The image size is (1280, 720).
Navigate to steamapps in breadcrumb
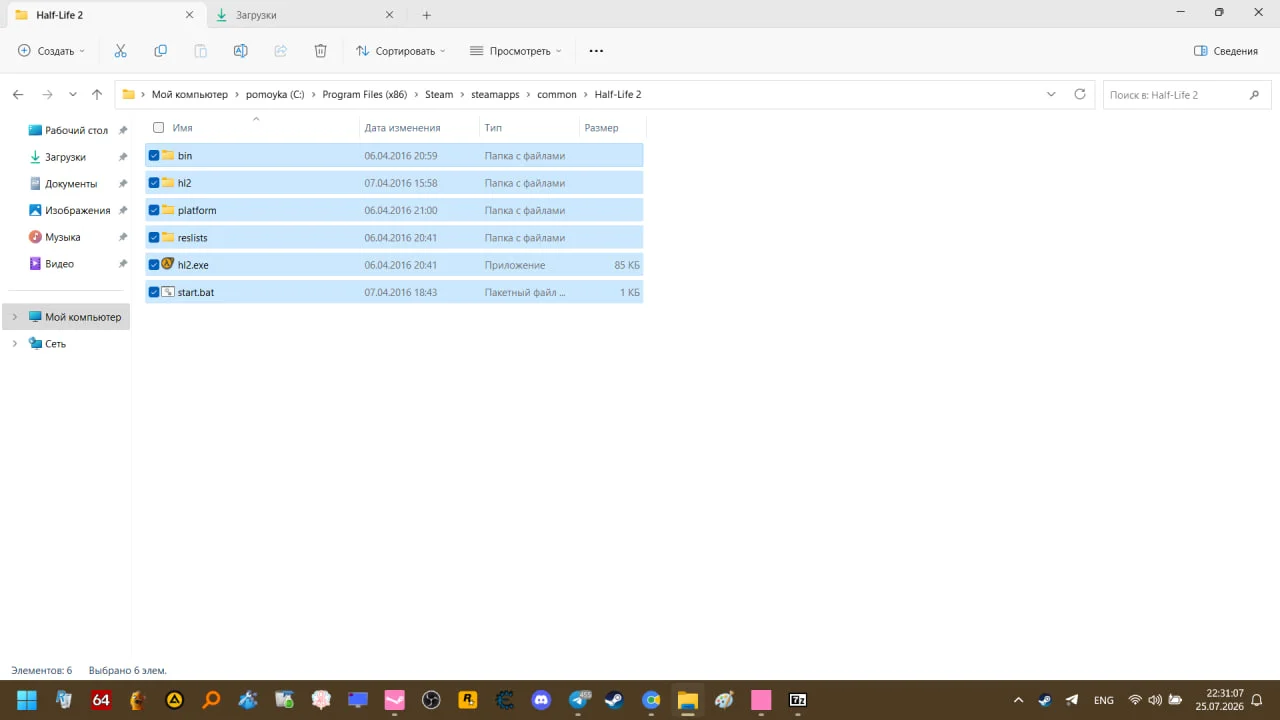pyautogui.click(x=496, y=95)
